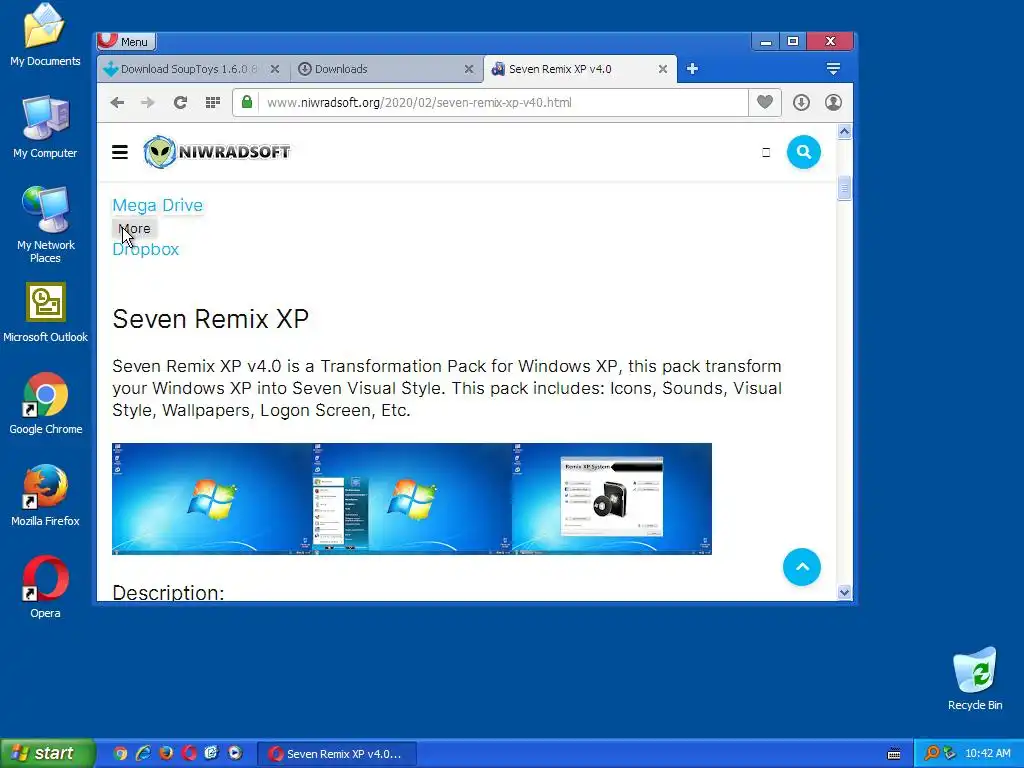Open the user account icon

(x=833, y=103)
